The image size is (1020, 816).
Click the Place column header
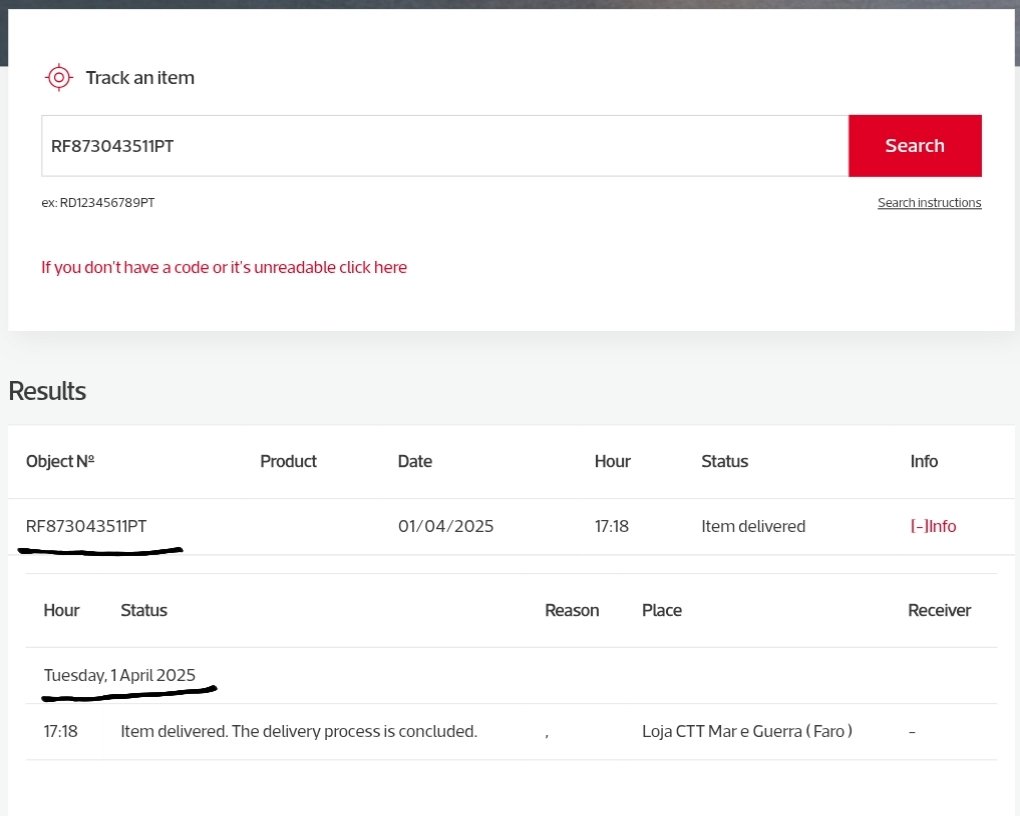[662, 610]
